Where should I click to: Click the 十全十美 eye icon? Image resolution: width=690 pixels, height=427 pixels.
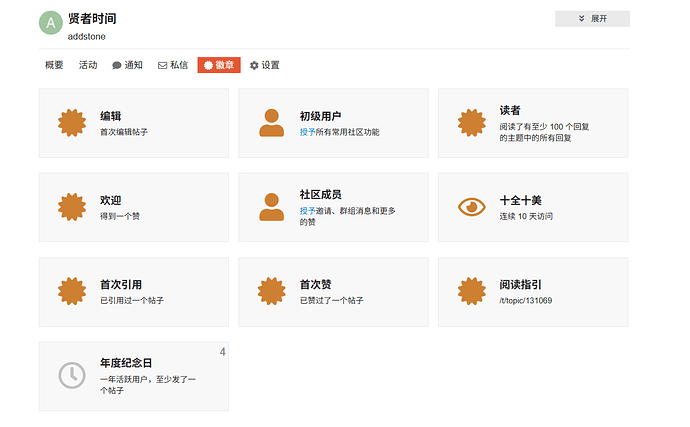click(x=472, y=207)
